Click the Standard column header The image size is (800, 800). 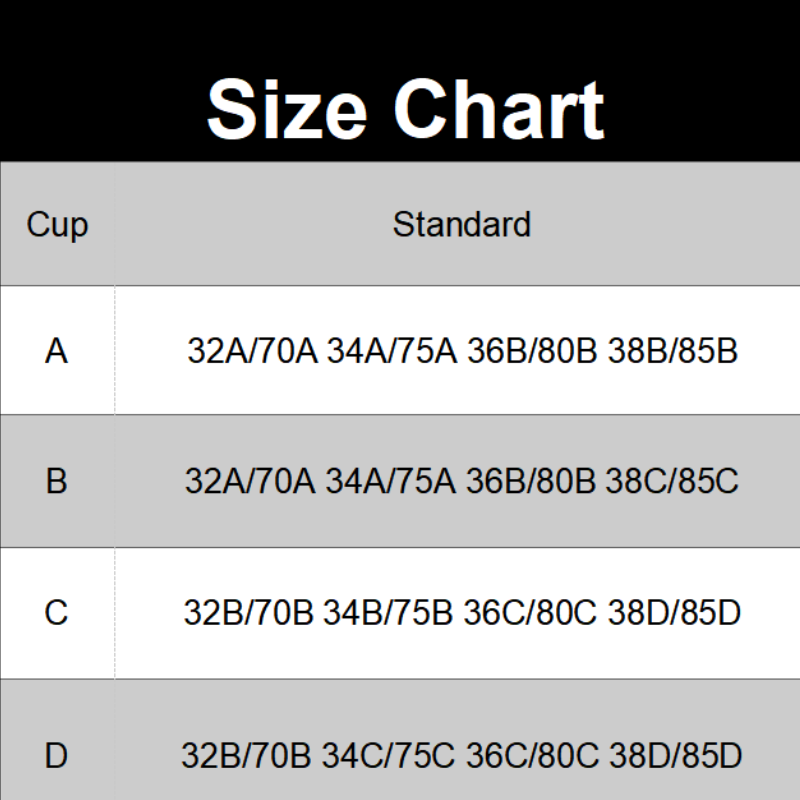461,224
